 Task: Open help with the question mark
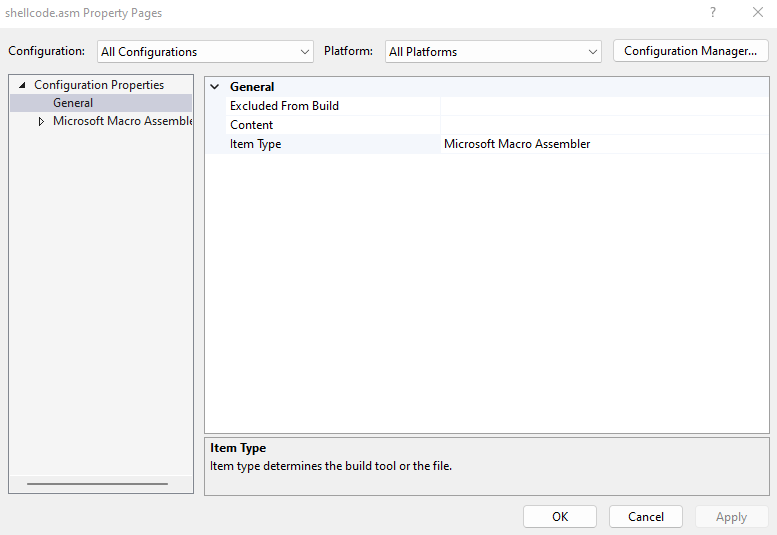(713, 12)
